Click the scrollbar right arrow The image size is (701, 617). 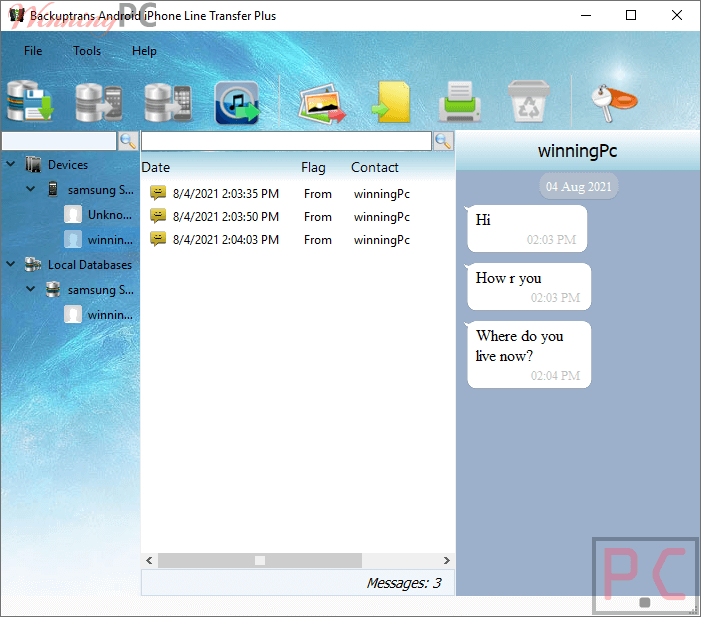tap(446, 560)
